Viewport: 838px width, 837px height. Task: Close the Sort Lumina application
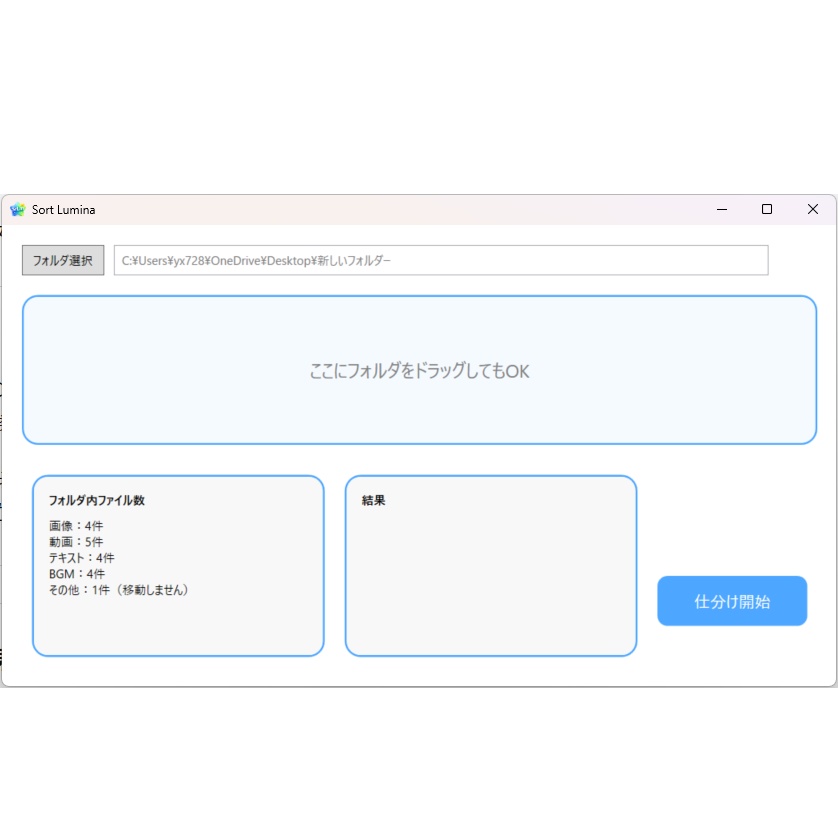pyautogui.click(x=812, y=209)
